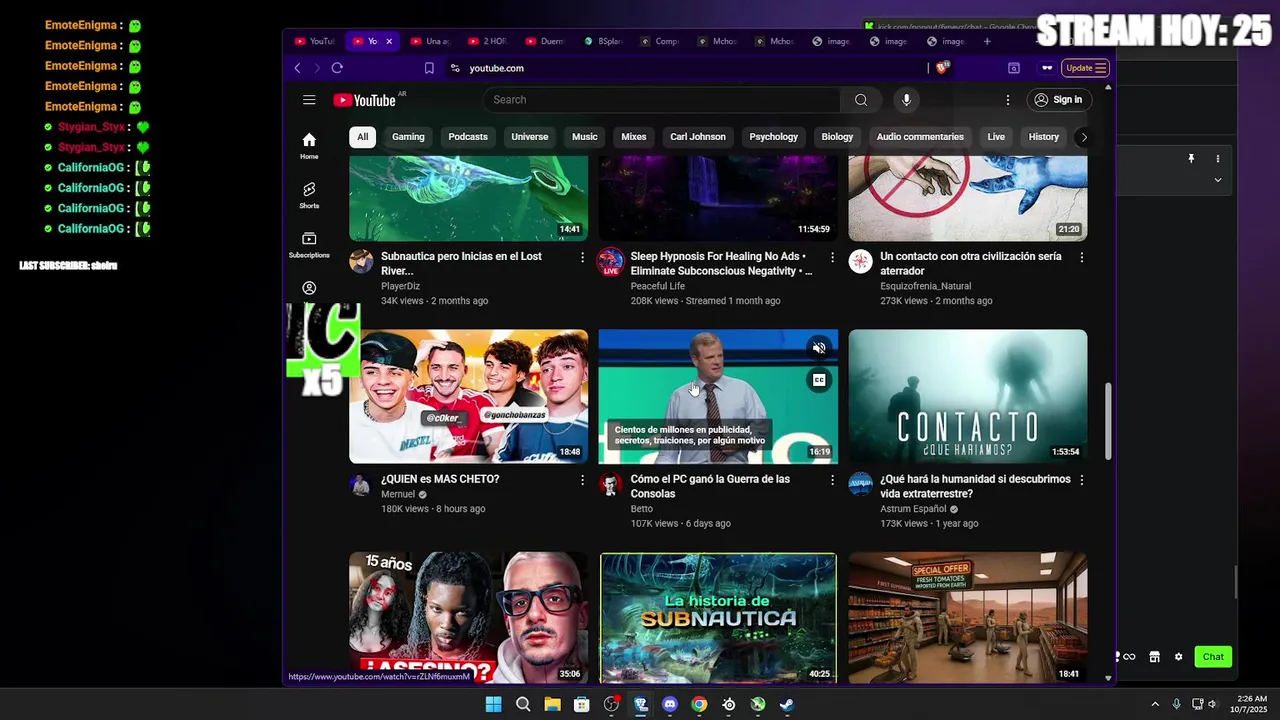Go back in the browser
This screenshot has width=1280, height=720.
pyautogui.click(x=297, y=68)
